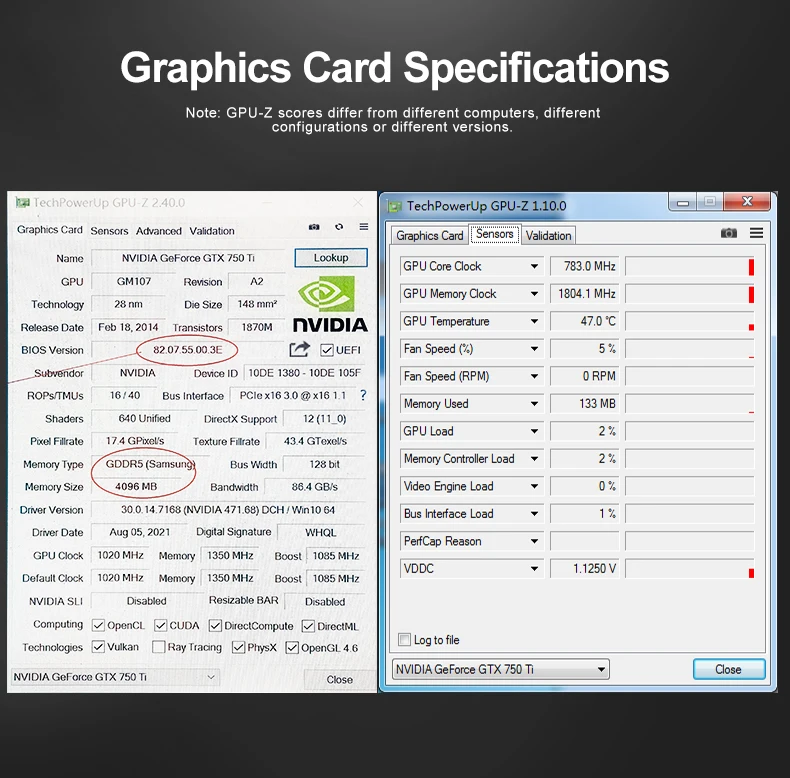Switch to the Validation tab in GPU-Z 1.10.0

point(548,235)
